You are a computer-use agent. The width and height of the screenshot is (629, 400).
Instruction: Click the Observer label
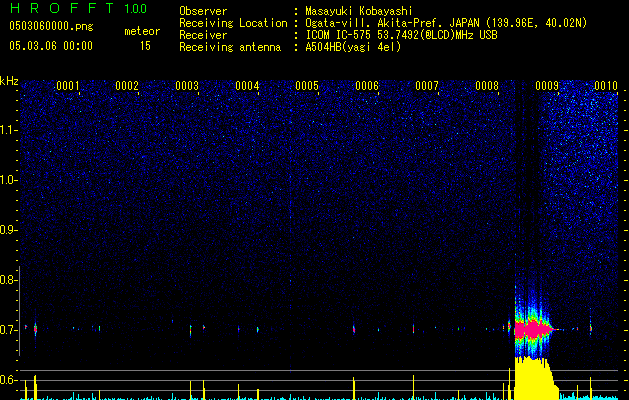[203, 11]
